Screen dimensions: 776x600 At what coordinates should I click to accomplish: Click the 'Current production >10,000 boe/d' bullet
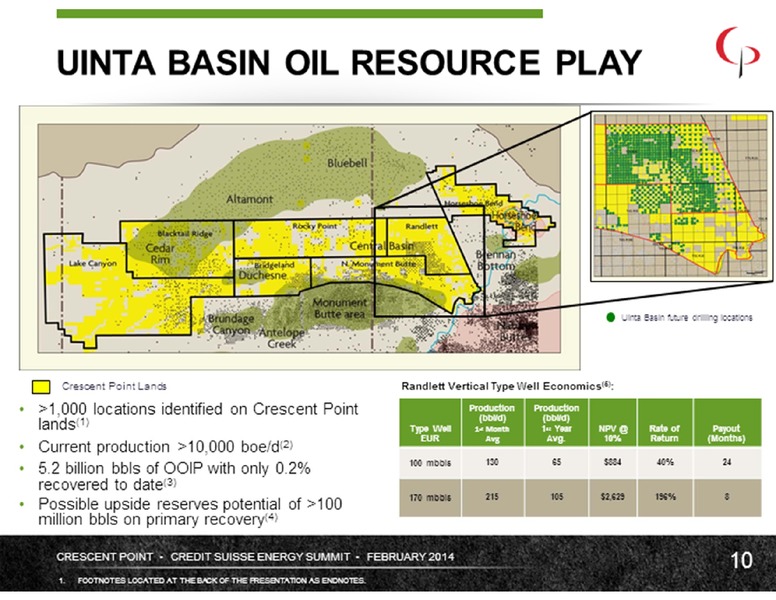tap(166, 447)
